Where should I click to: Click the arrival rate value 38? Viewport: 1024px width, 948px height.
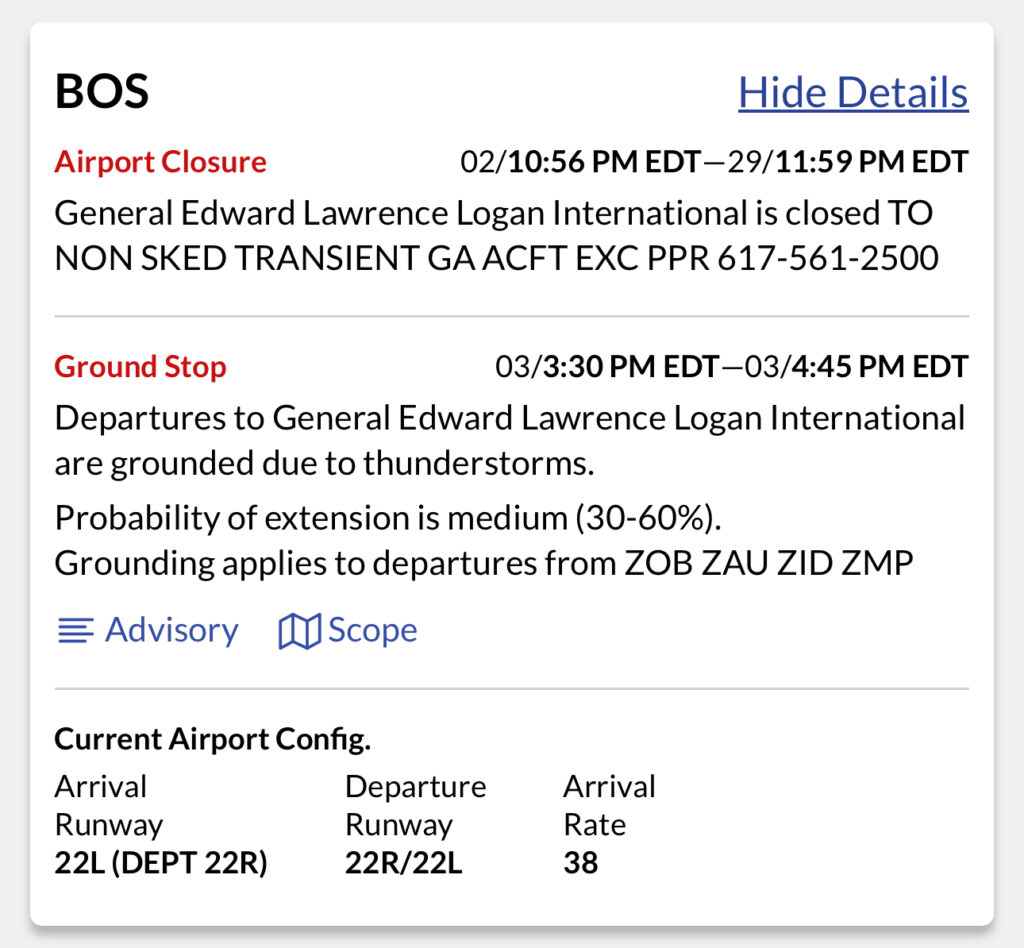tap(581, 862)
